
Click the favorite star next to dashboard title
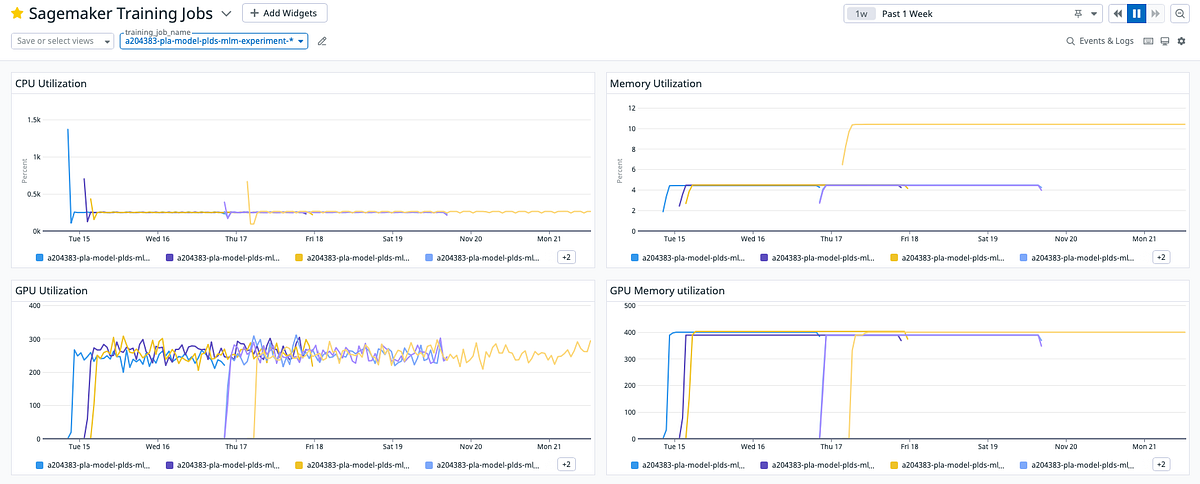coord(17,14)
